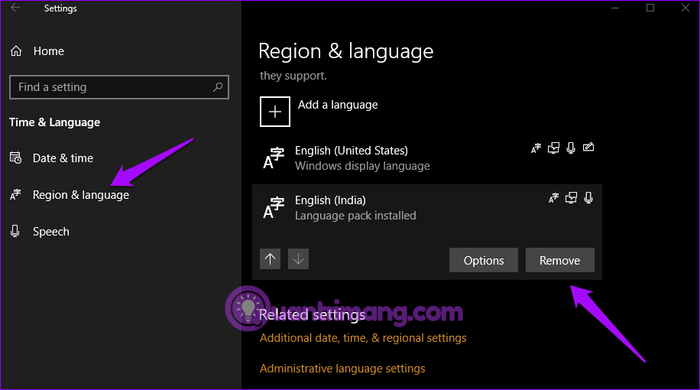Viewport: 700px width, 390px height.
Task: Click handwriting icon on English (United States) row
Action: click(588, 147)
